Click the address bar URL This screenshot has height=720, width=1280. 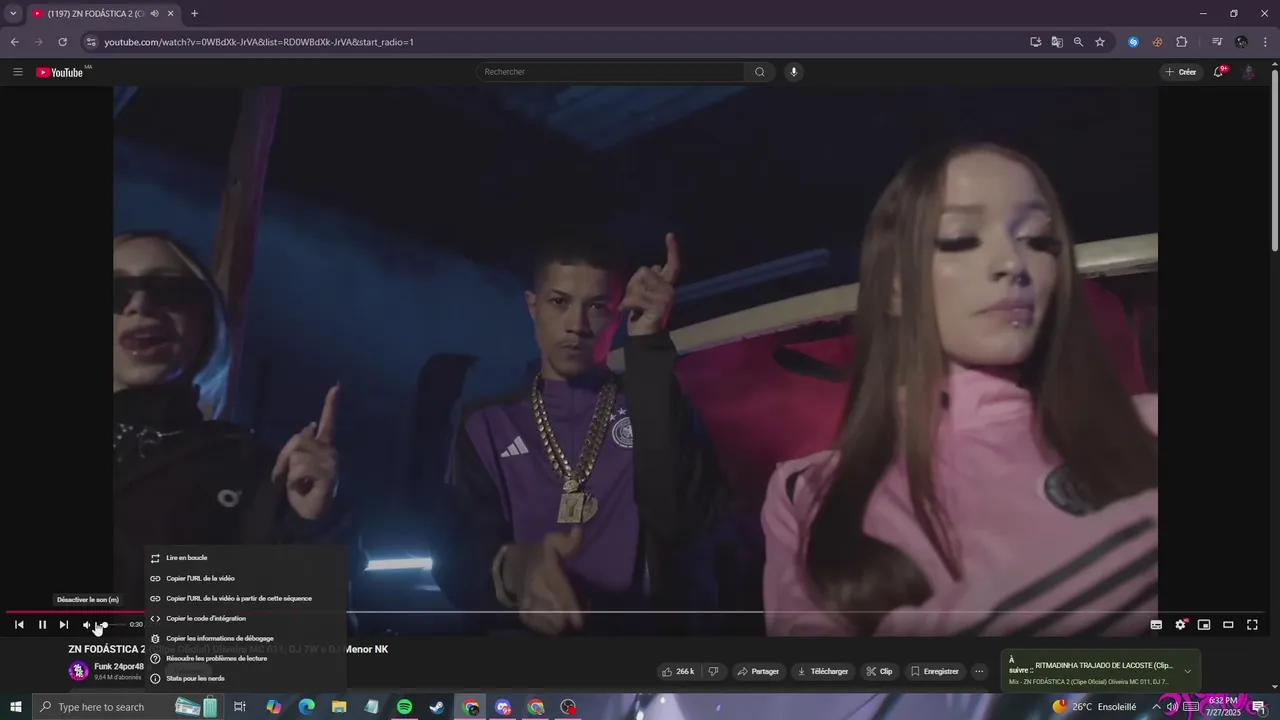(259, 42)
